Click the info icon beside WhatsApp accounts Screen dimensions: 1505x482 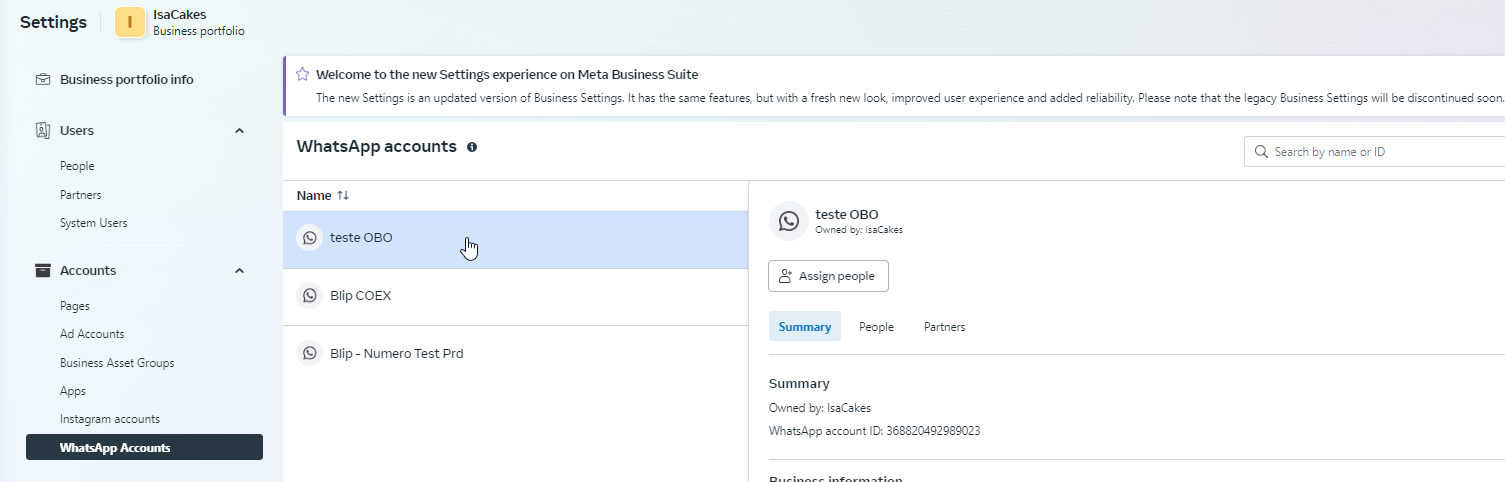[x=472, y=147]
